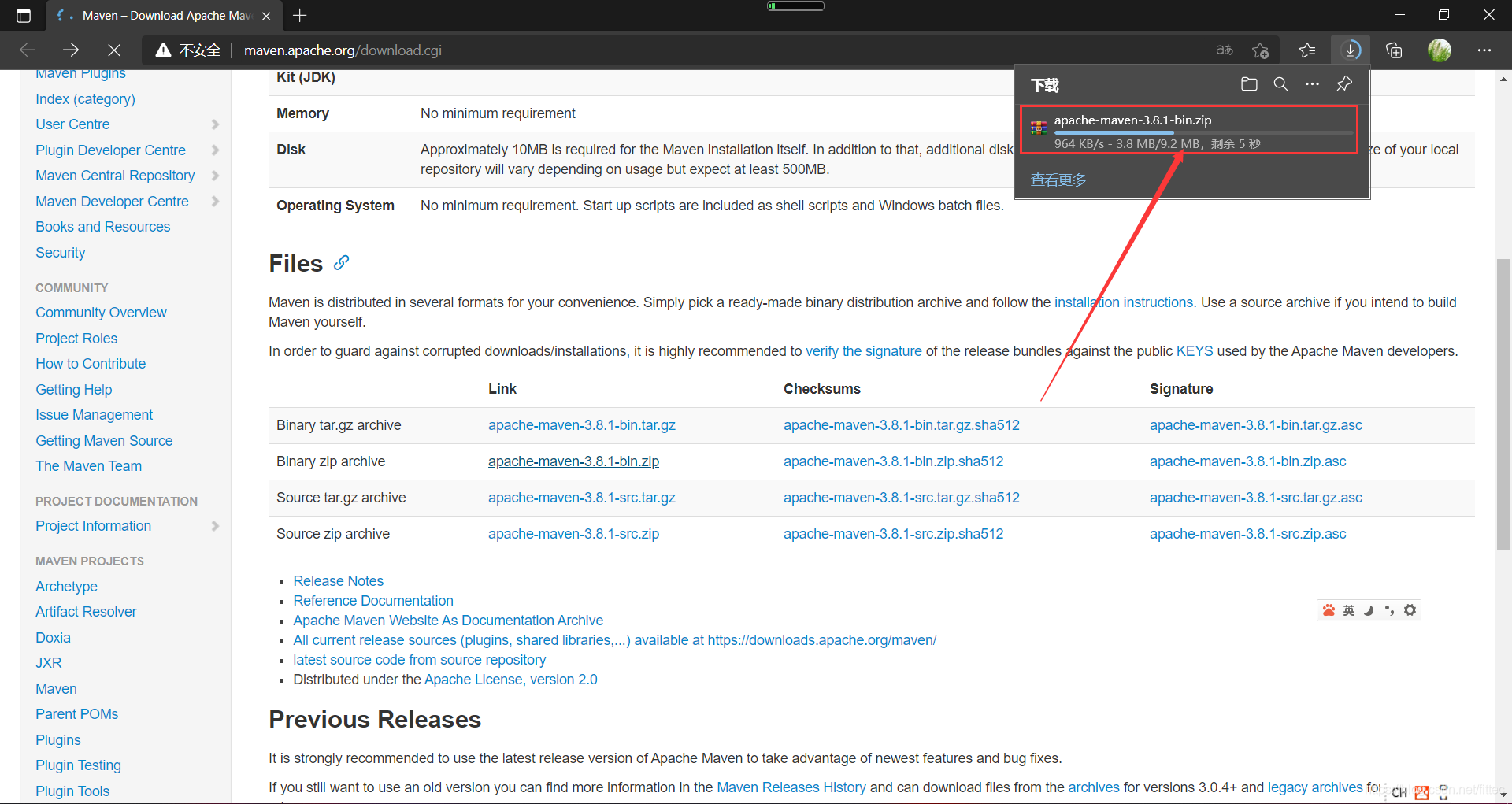The height and width of the screenshot is (804, 1512).
Task: Click the Files heading anchor link icon
Action: tap(341, 262)
